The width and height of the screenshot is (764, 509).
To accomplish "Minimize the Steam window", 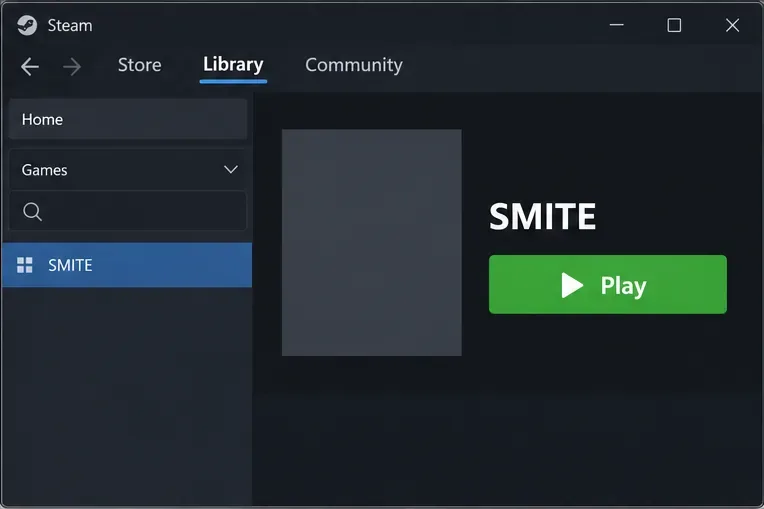I will click(616, 25).
